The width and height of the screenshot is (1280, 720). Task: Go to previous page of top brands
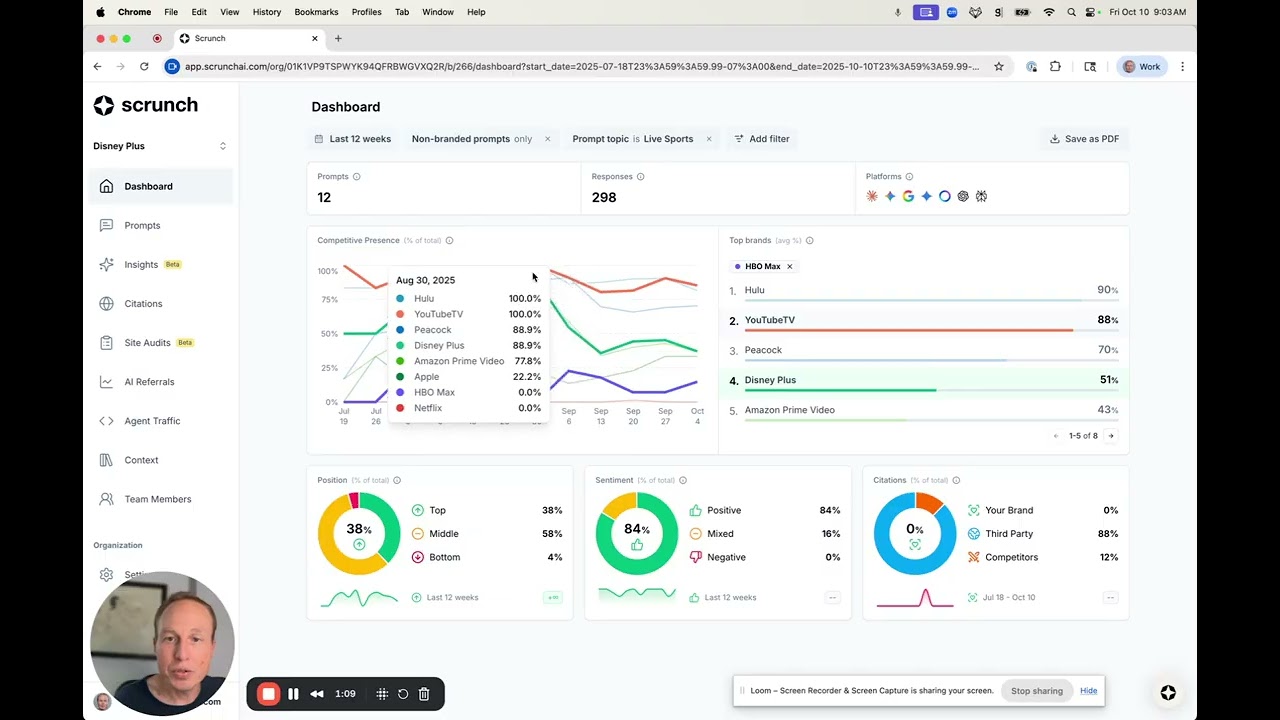tap(1056, 436)
